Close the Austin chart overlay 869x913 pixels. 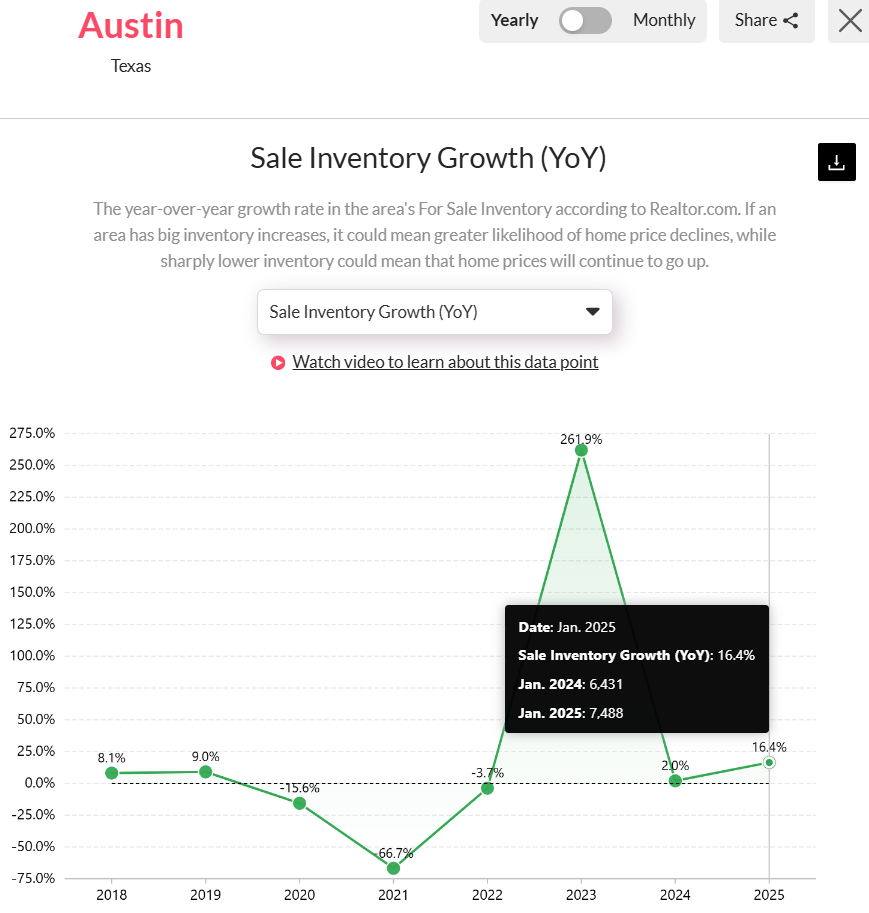tap(849, 21)
